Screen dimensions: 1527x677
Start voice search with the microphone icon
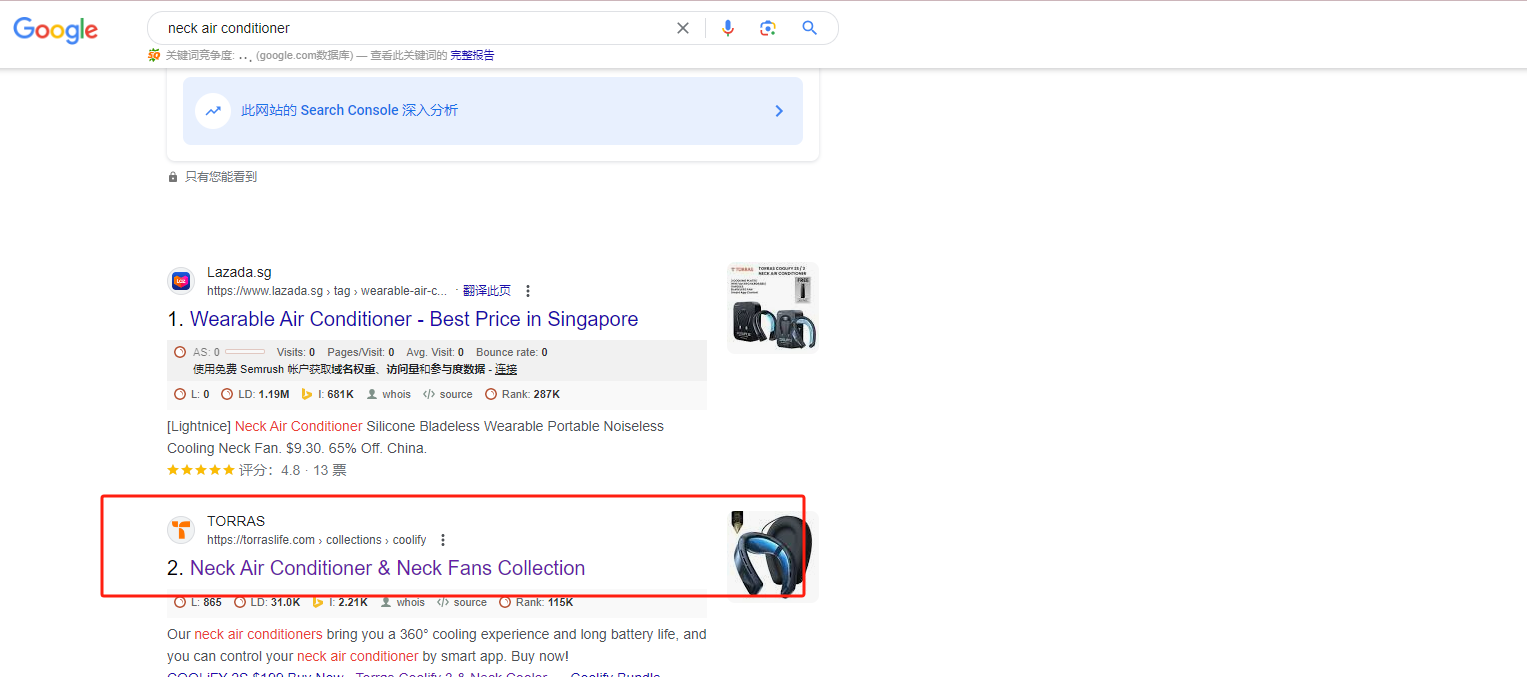click(x=728, y=28)
